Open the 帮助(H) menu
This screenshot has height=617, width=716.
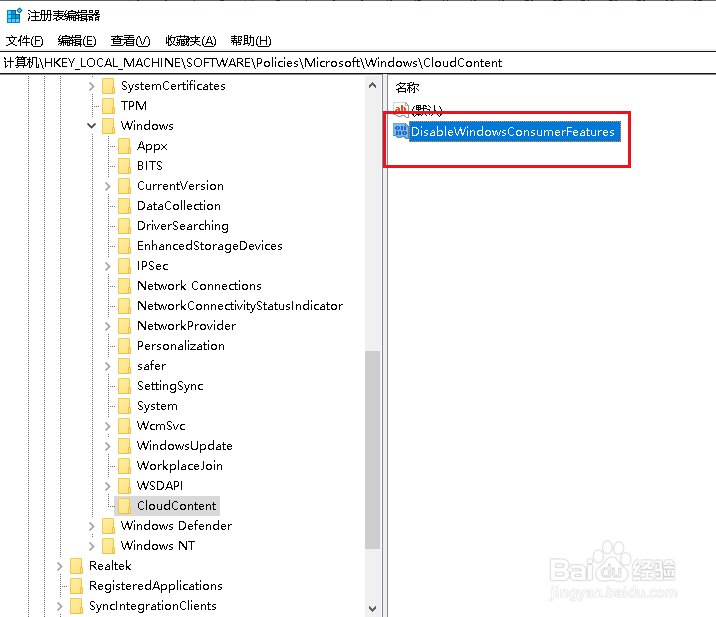[251, 41]
